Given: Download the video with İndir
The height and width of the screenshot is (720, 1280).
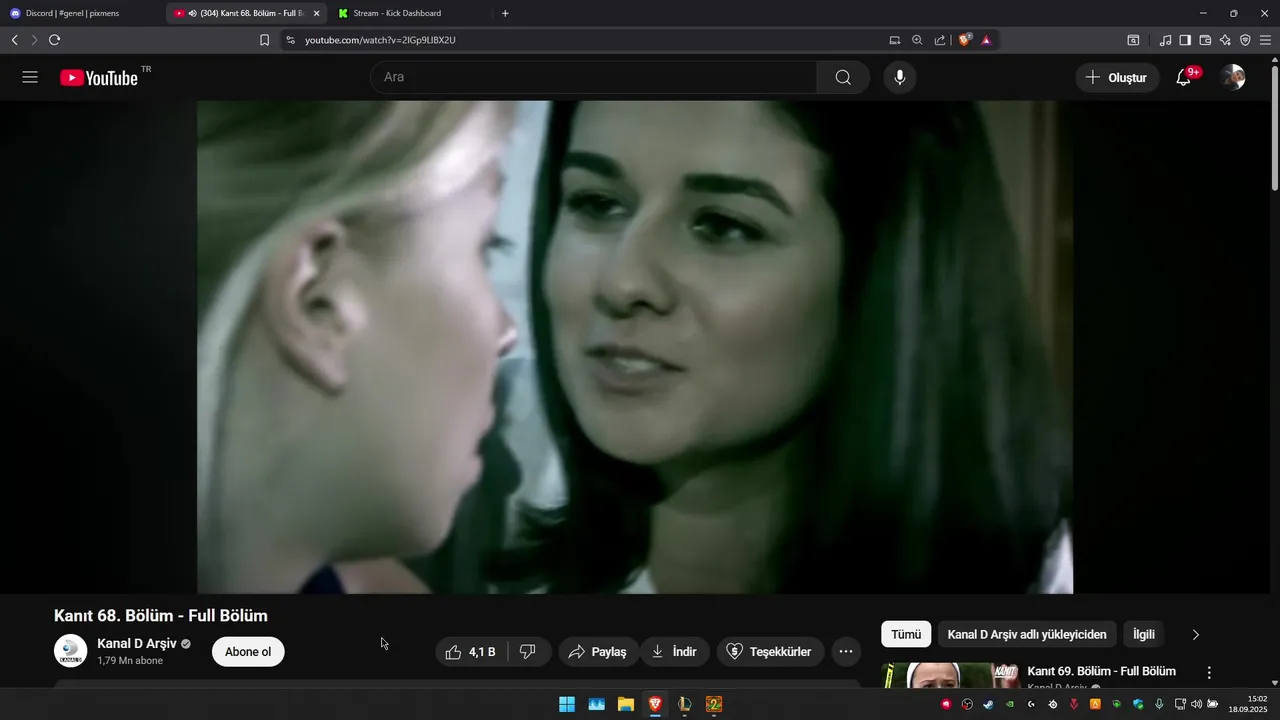Looking at the screenshot, I should pyautogui.click(x=674, y=652).
